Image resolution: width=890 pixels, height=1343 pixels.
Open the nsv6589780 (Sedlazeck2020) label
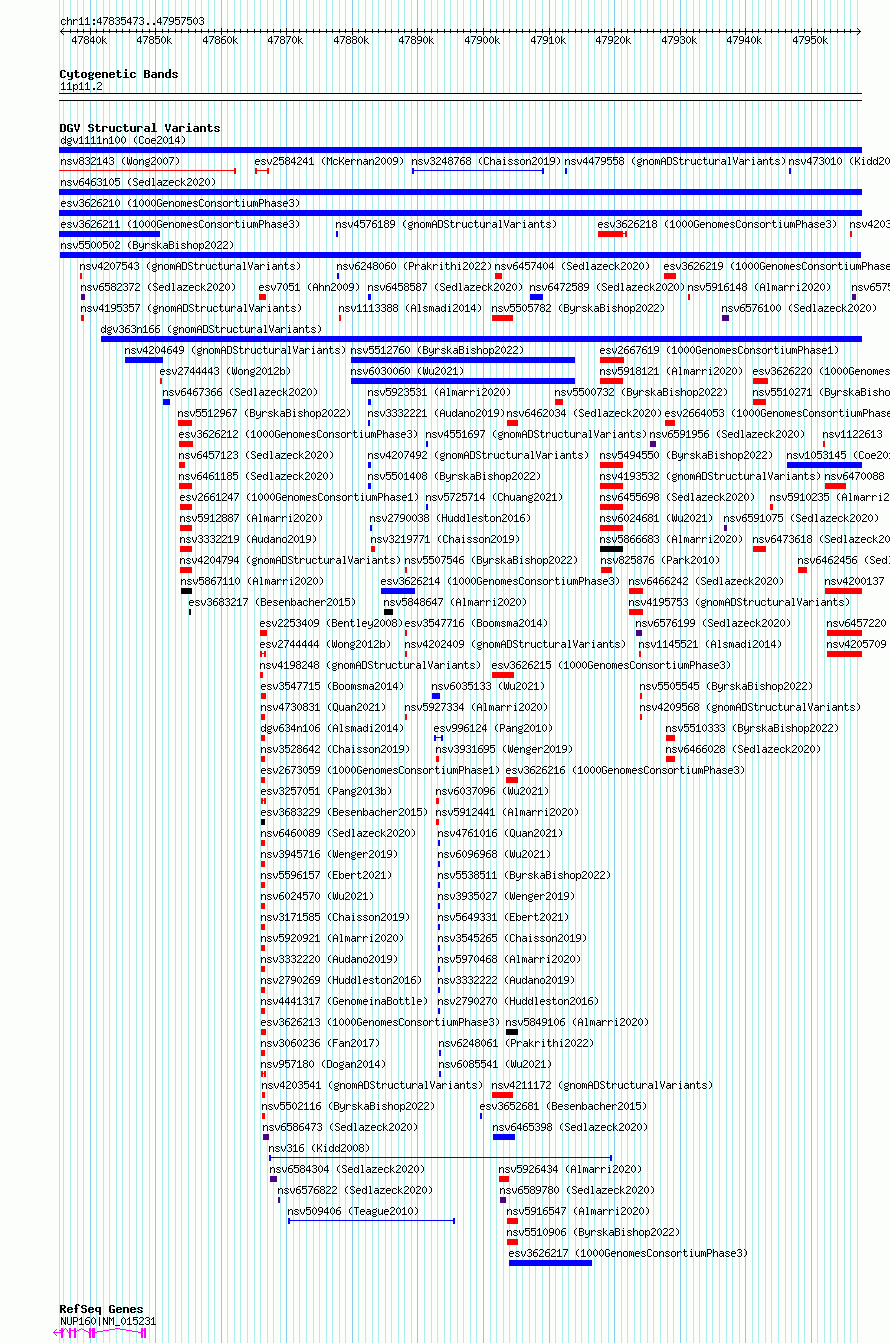tap(575, 1190)
